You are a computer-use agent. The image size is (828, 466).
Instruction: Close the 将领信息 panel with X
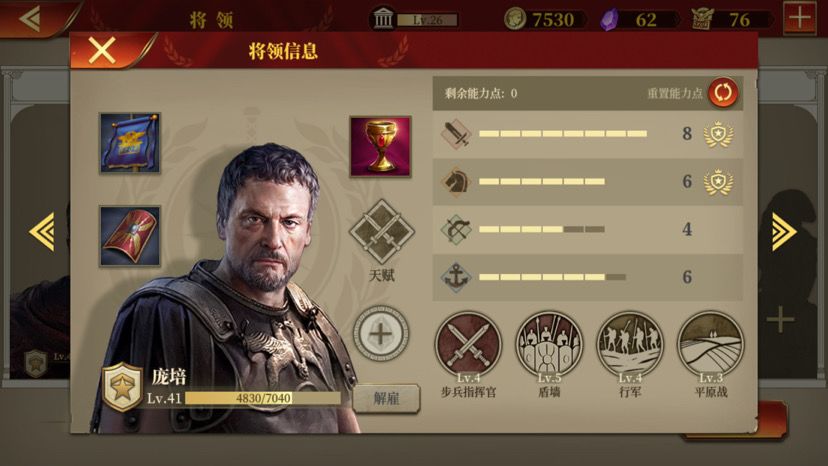pyautogui.click(x=102, y=51)
